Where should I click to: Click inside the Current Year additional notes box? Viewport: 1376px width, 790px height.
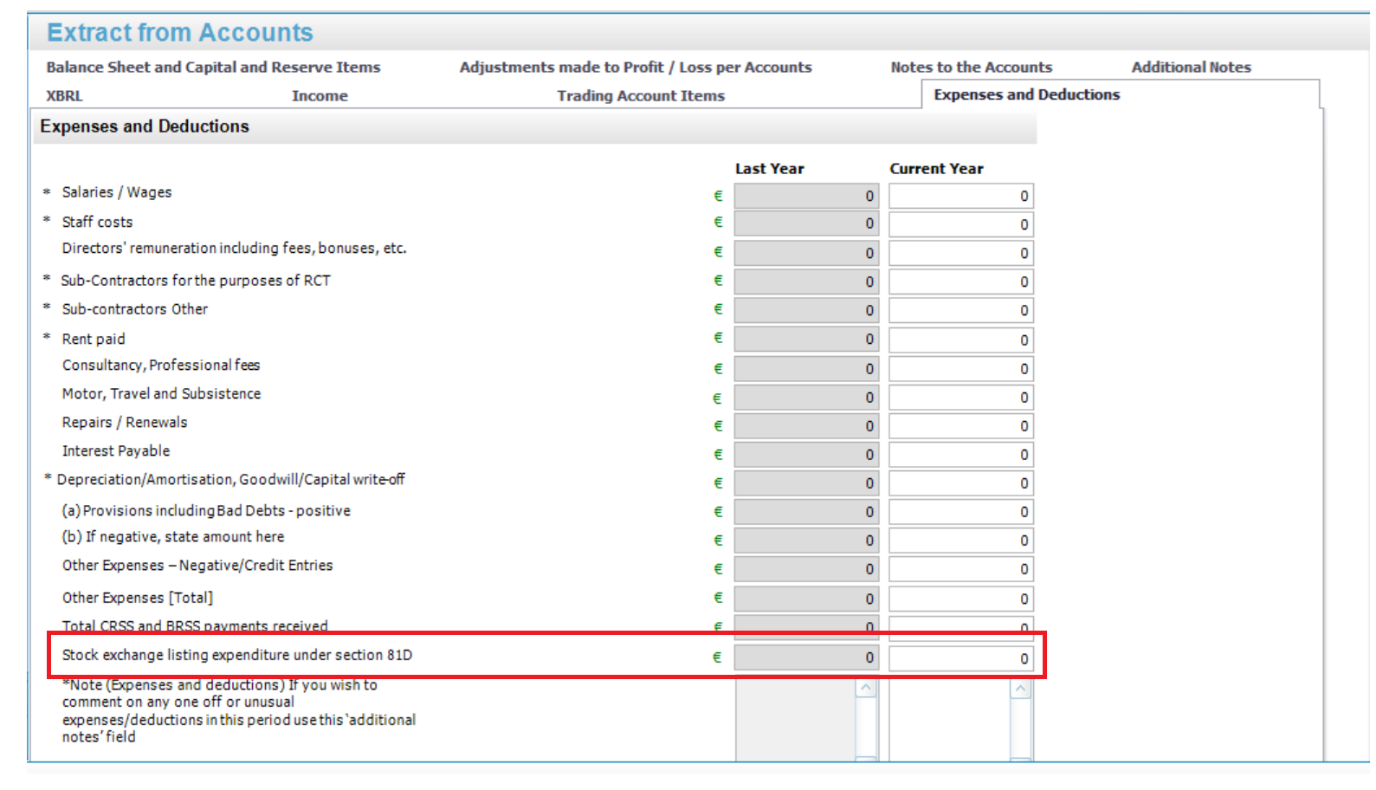tap(949, 720)
